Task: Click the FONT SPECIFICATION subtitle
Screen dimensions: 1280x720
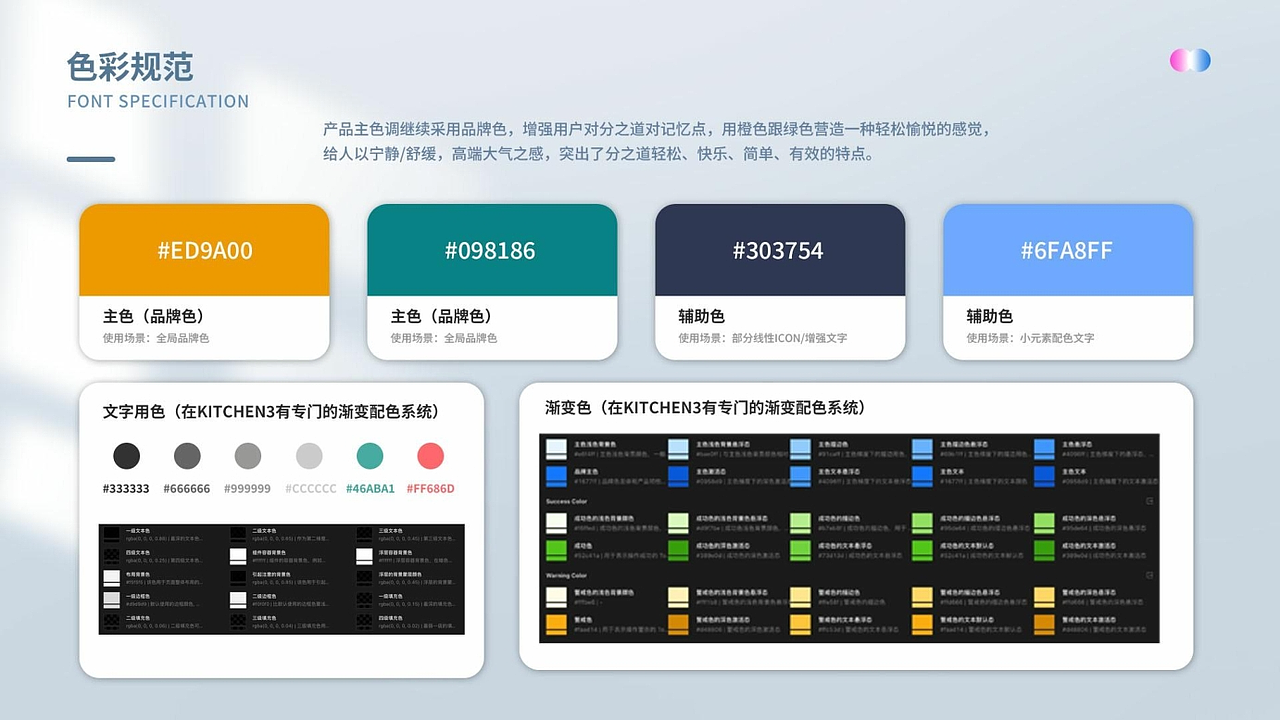Action: tap(158, 101)
